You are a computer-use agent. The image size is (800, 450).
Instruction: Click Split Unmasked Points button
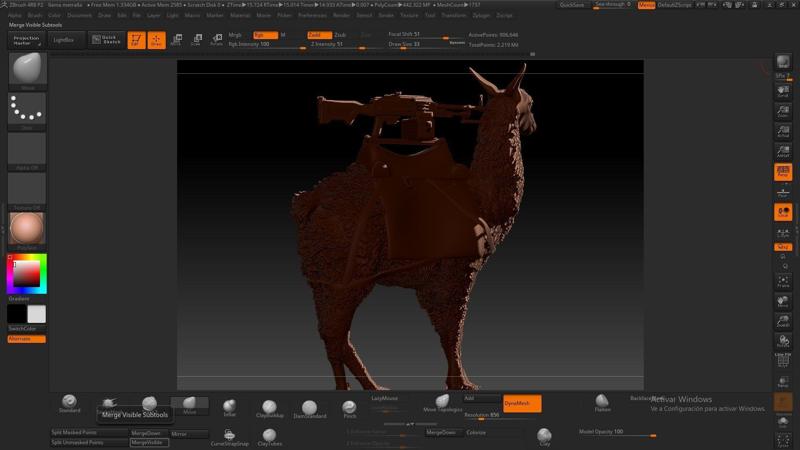pyautogui.click(x=89, y=442)
